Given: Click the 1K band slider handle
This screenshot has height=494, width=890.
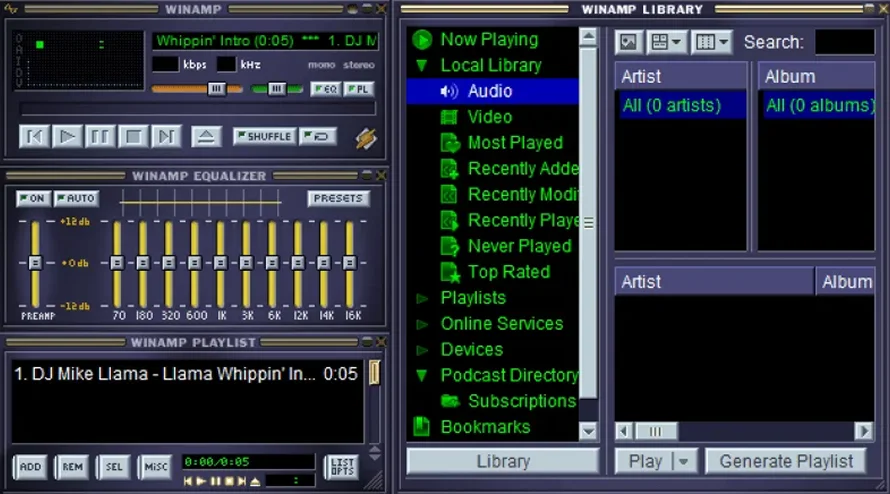Looking at the screenshot, I should tap(220, 263).
